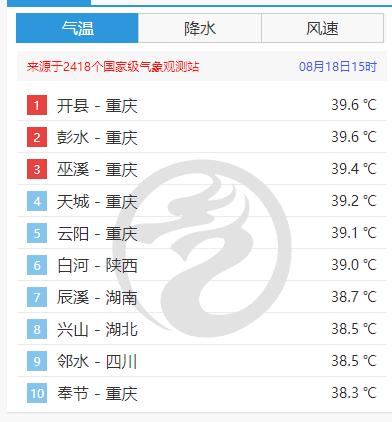Open the 兴山 - 湖北 entry

(97, 330)
